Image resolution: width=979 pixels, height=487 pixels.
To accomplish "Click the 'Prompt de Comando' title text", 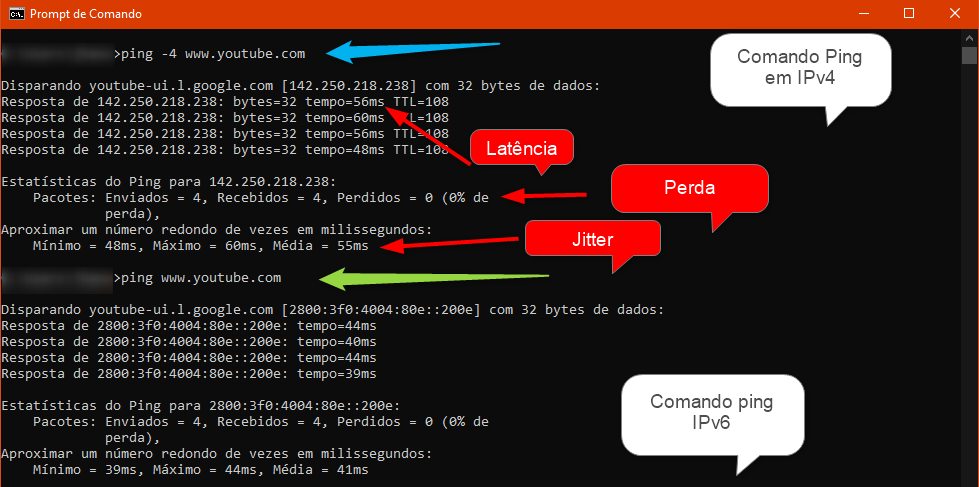I will click(86, 14).
